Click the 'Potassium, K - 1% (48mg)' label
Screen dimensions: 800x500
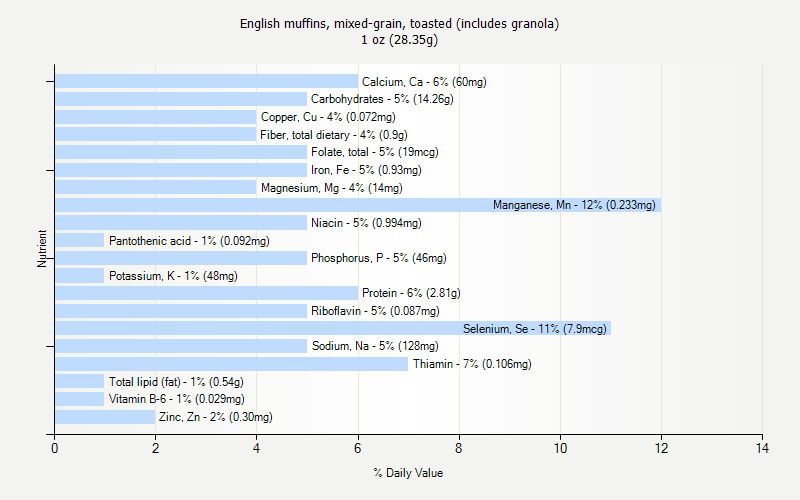tap(173, 276)
